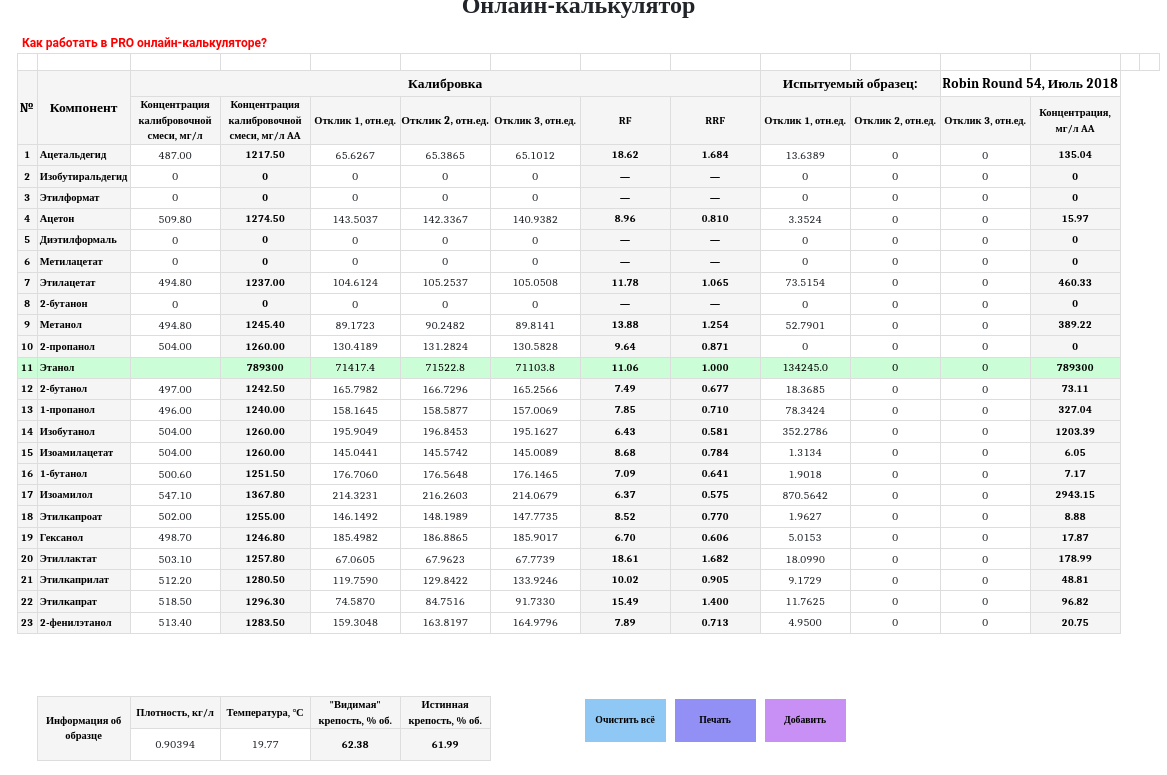The width and height of the screenshot is (1167, 775).
Task: Select the 2-фенилэтанол response 3 value 164.9796
Action: pyautogui.click(x=535, y=623)
